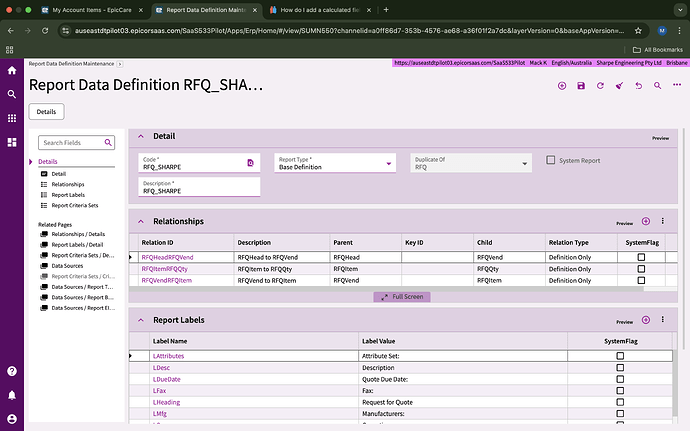Click the Save disk icon

point(581,86)
